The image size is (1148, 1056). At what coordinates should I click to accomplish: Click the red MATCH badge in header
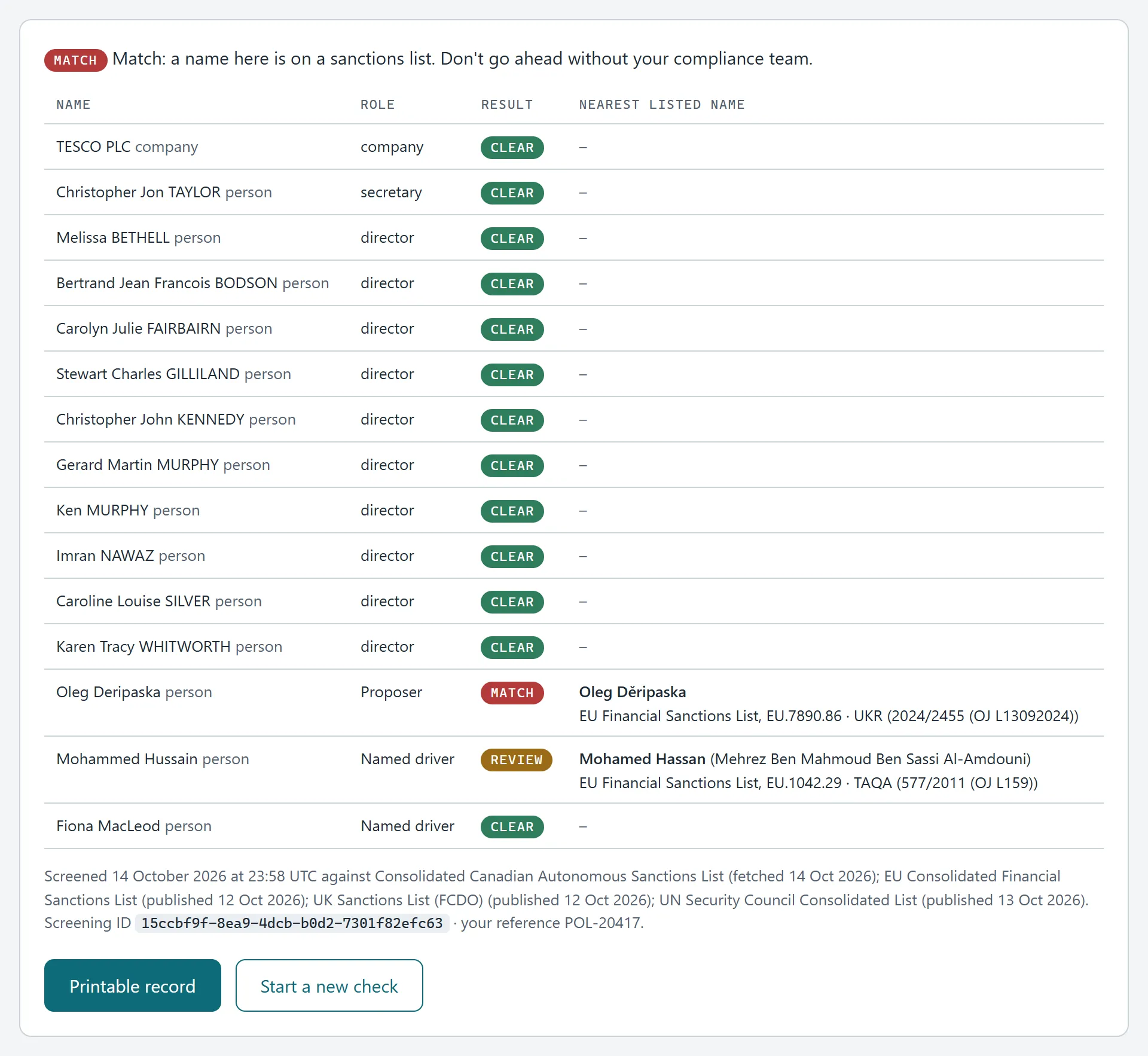click(75, 60)
